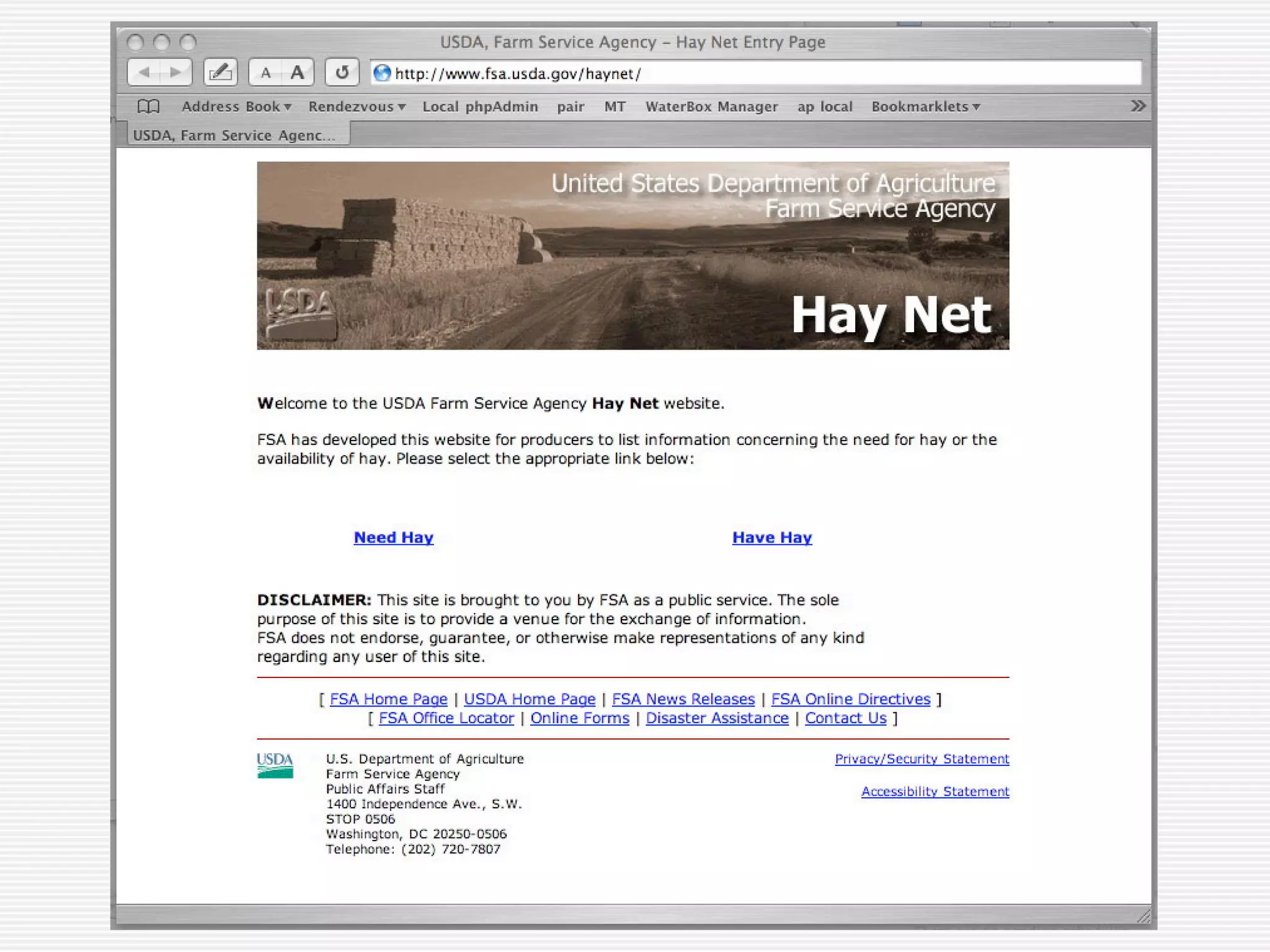The width and height of the screenshot is (1270, 952).
Task: Decrease text size with small A button
Action: point(265,73)
